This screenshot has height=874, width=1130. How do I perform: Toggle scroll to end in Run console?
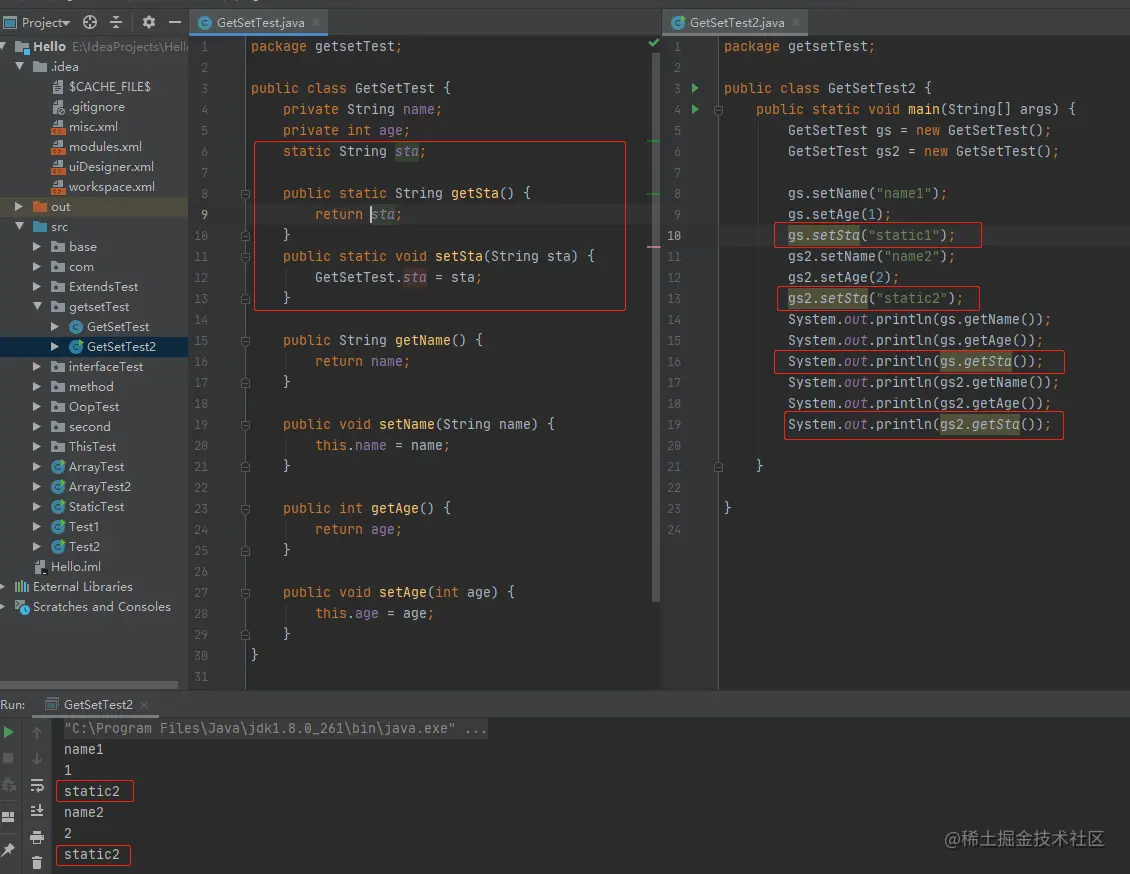click(x=37, y=811)
